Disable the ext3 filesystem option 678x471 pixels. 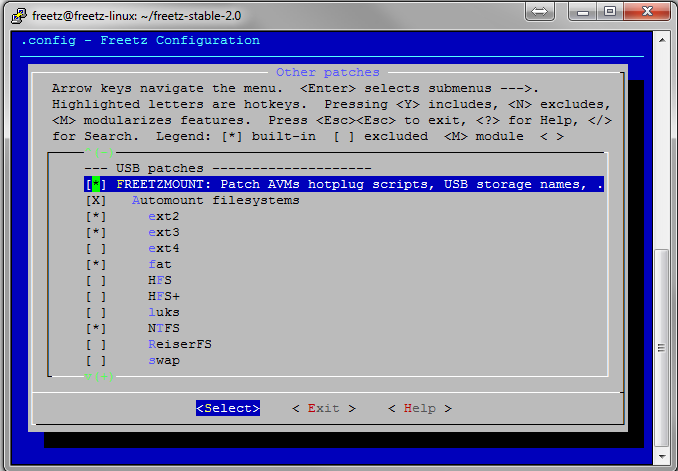pyautogui.click(x=96, y=232)
